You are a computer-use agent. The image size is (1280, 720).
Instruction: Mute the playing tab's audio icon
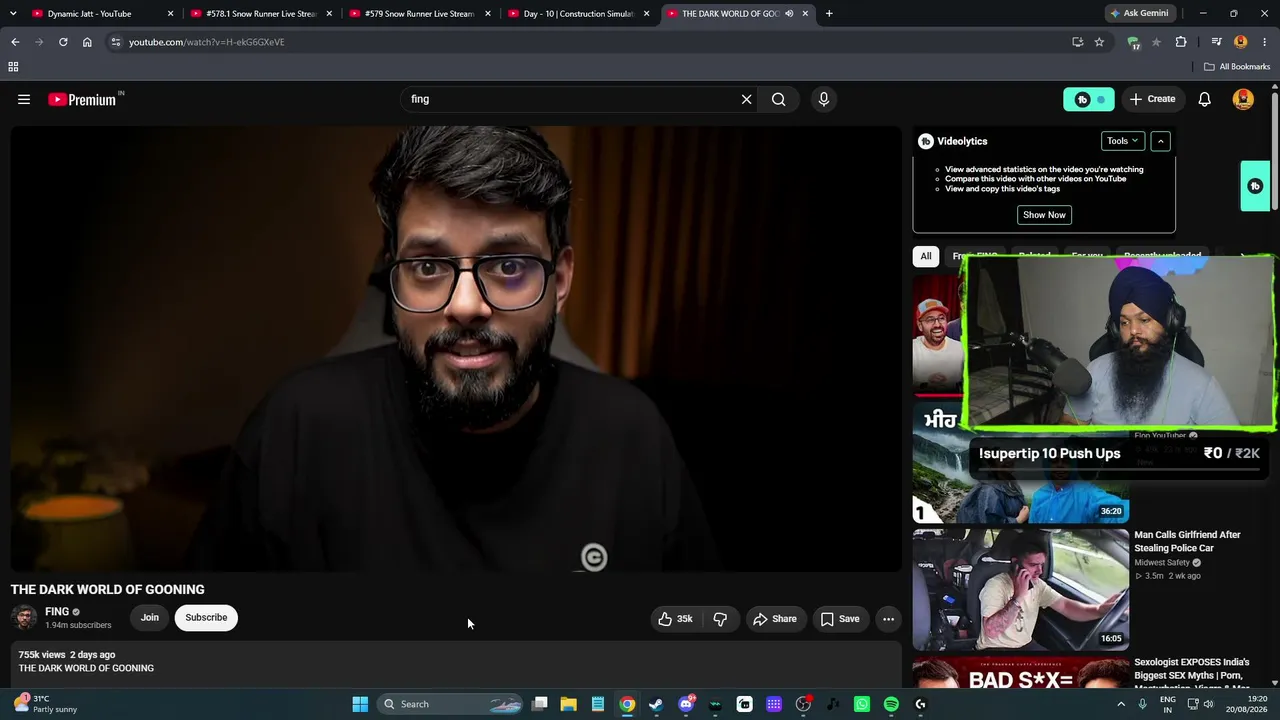(x=789, y=14)
